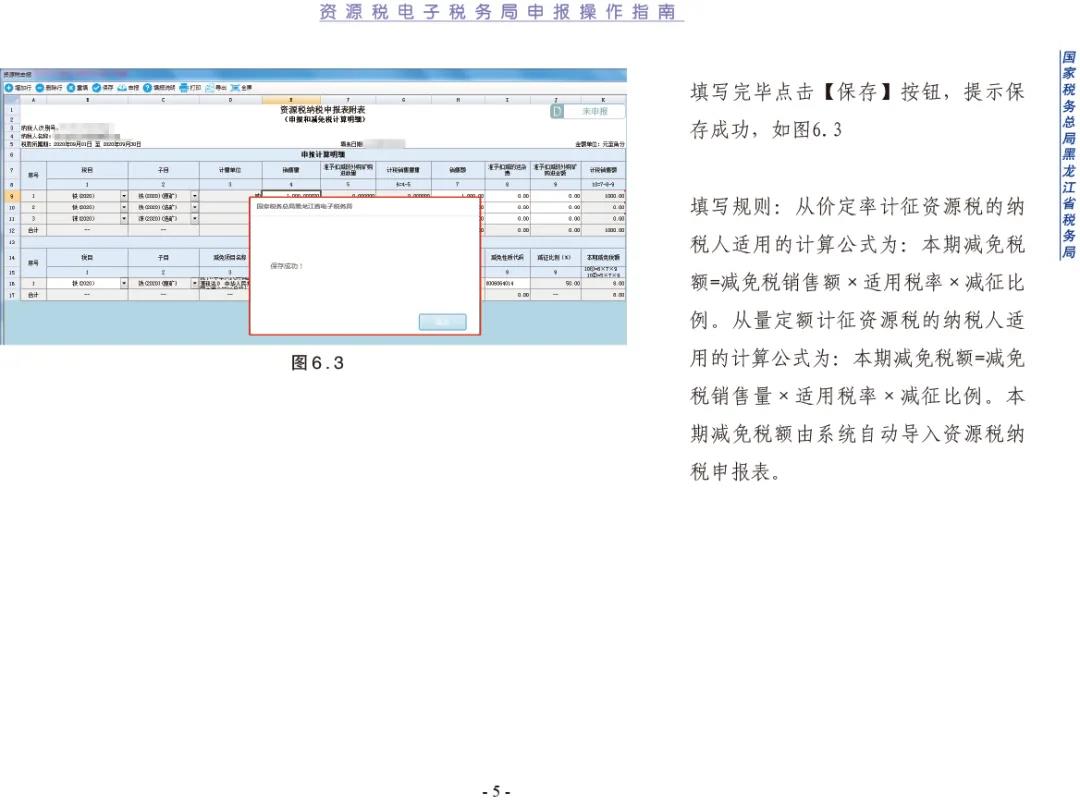Click the vertical side text 国家税务总局黑龙江省税务局
The image size is (1080, 805).
pos(1068,156)
